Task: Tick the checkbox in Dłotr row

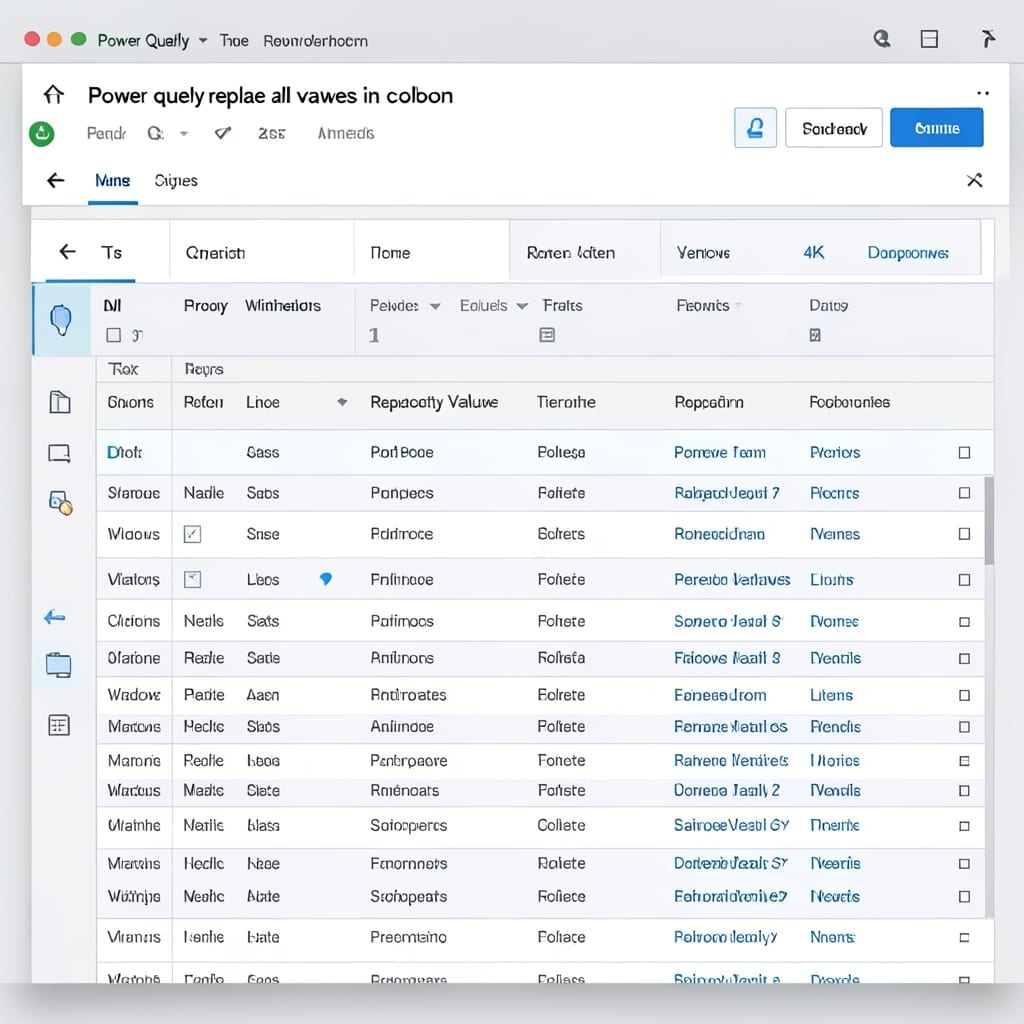Action: click(964, 453)
